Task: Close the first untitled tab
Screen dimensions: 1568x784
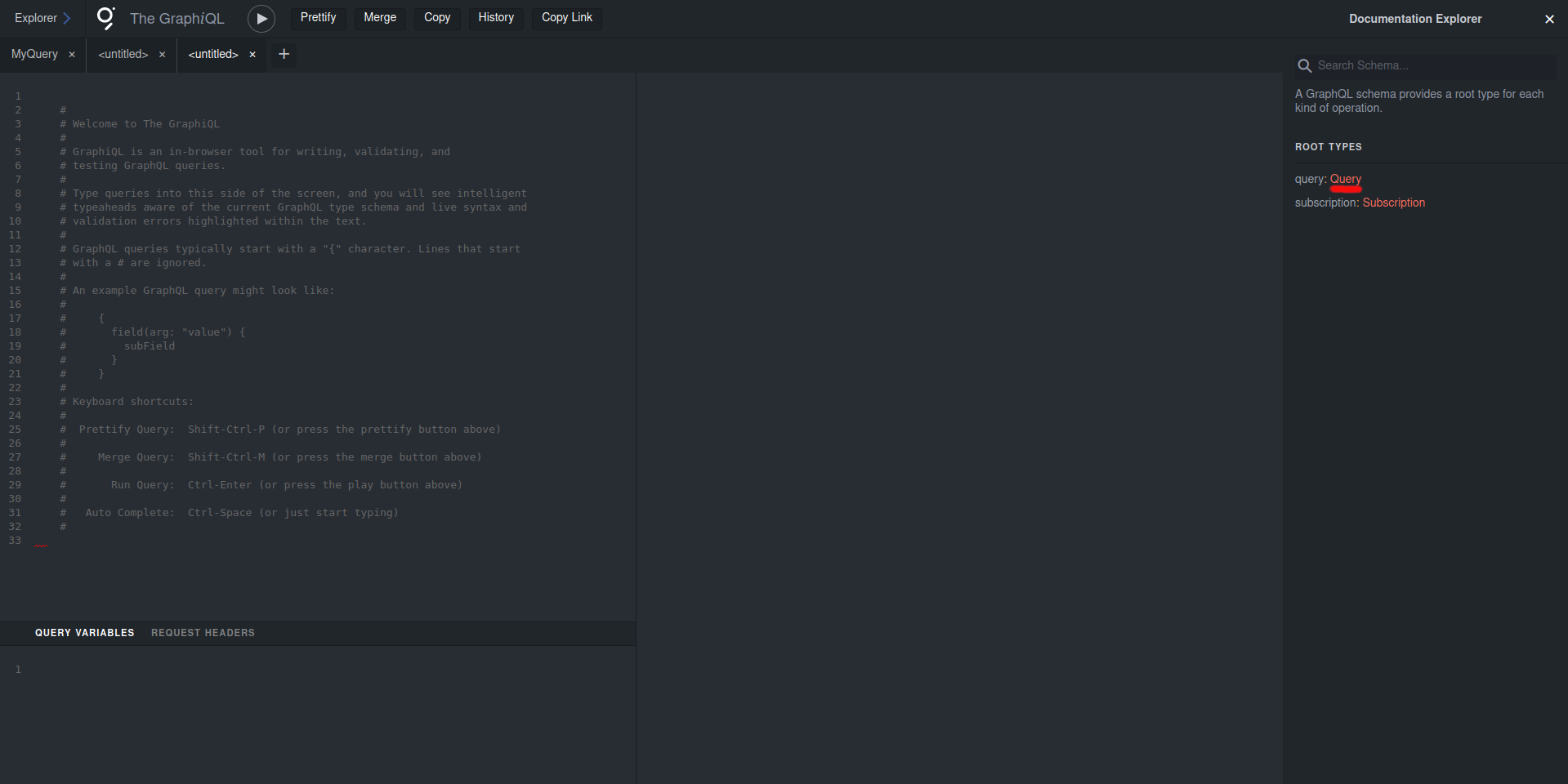Action: tap(162, 55)
